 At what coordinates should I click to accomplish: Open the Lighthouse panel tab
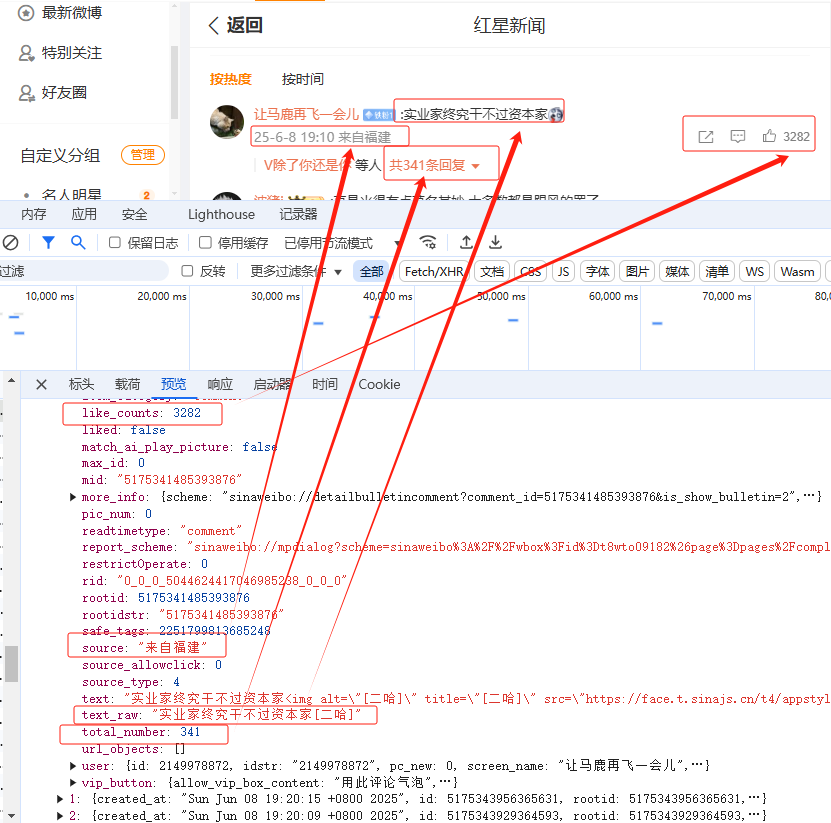(x=221, y=215)
